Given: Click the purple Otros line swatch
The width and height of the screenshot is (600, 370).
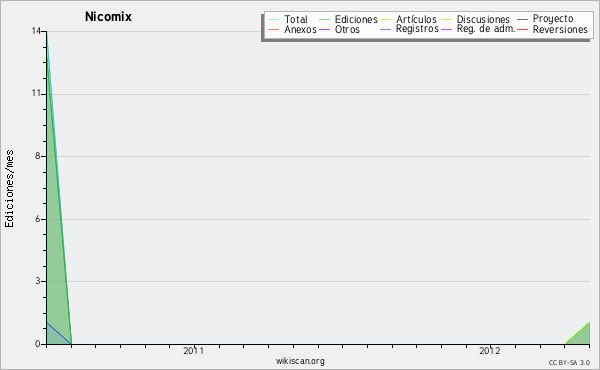Looking at the screenshot, I should (324, 29).
